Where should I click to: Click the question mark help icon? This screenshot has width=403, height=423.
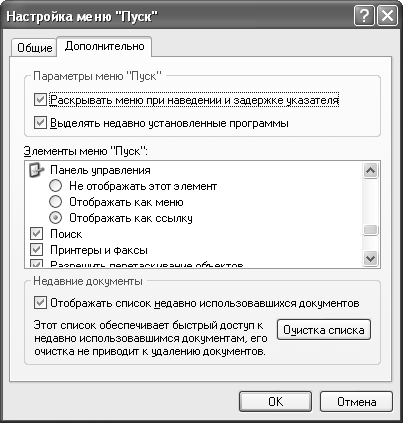364,16
